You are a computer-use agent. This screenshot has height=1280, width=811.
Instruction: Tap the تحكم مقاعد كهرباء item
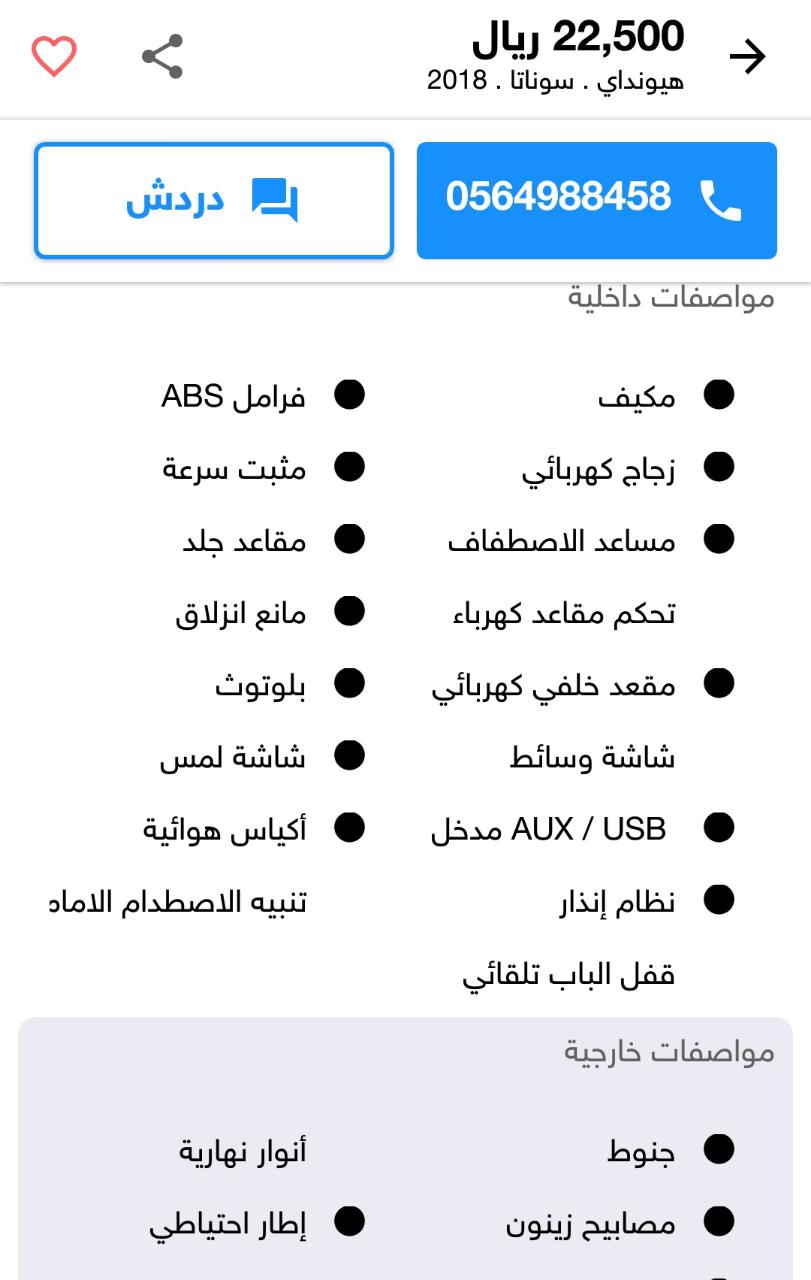pyautogui.click(x=565, y=613)
